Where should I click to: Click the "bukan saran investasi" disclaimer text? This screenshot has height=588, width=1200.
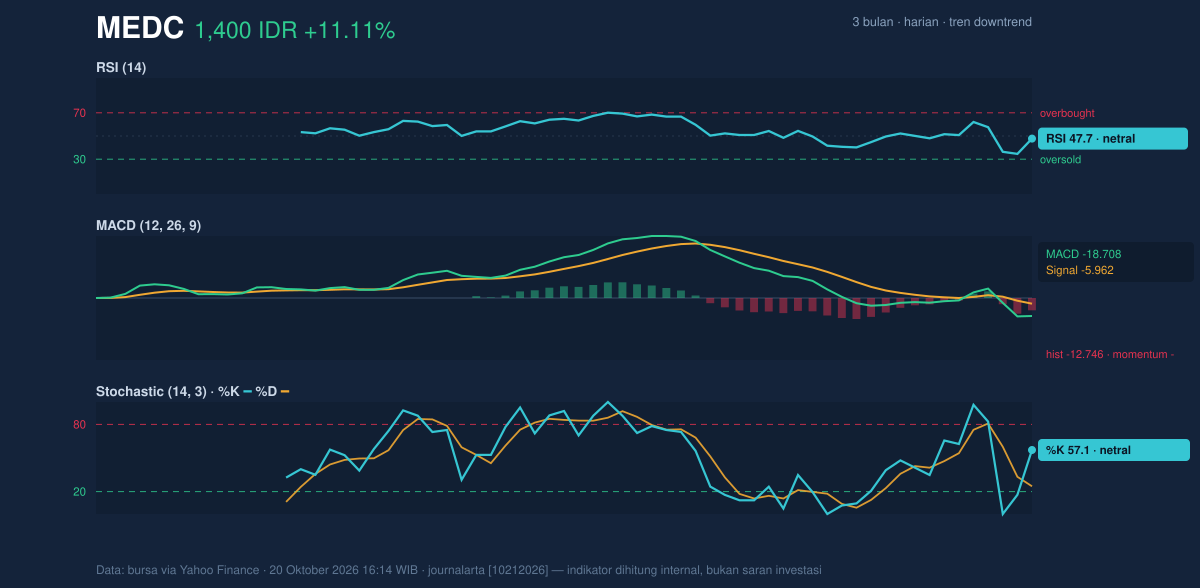point(764,570)
